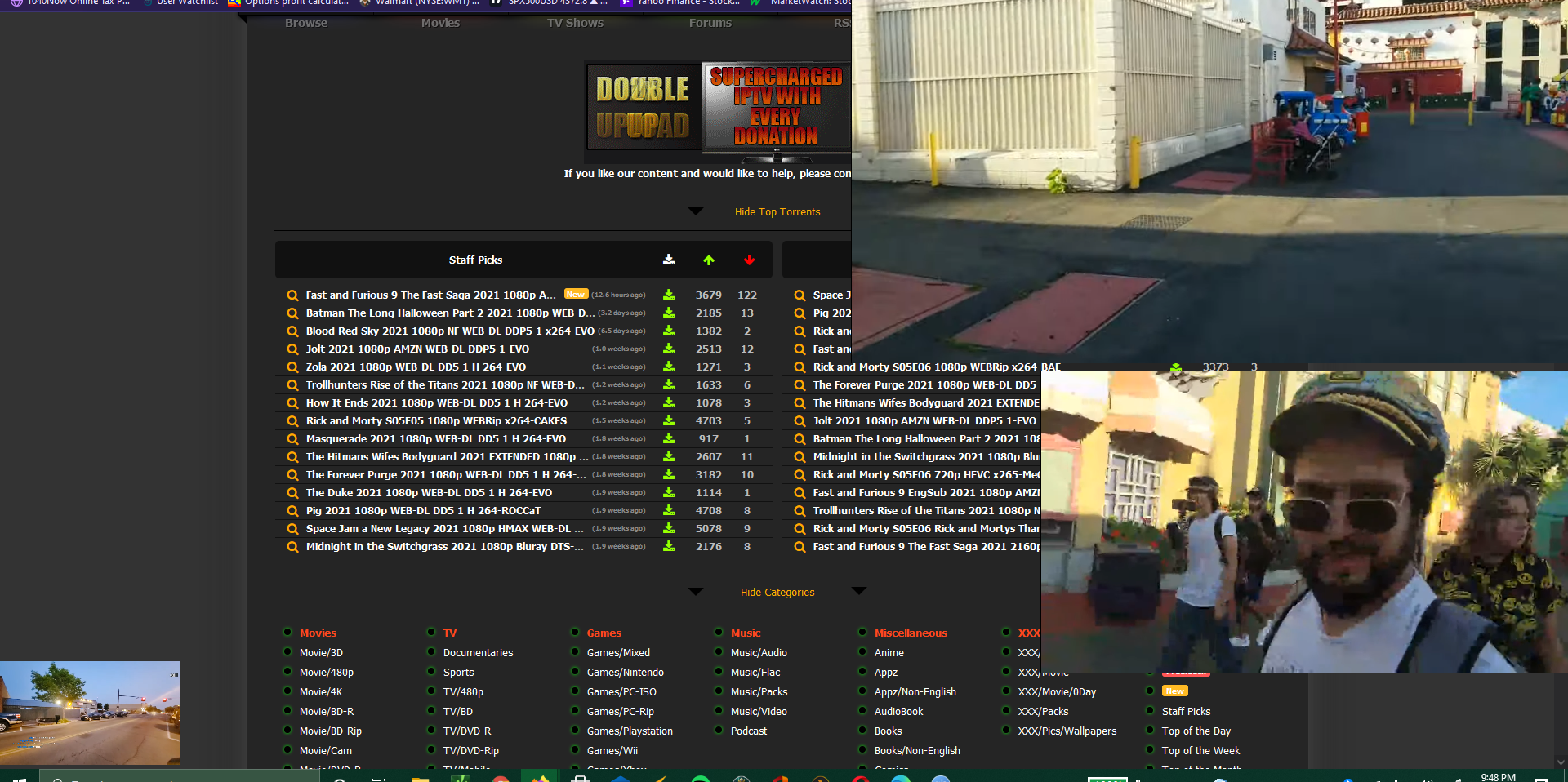Click the webcam video of man in sunglasses

coord(1304,522)
